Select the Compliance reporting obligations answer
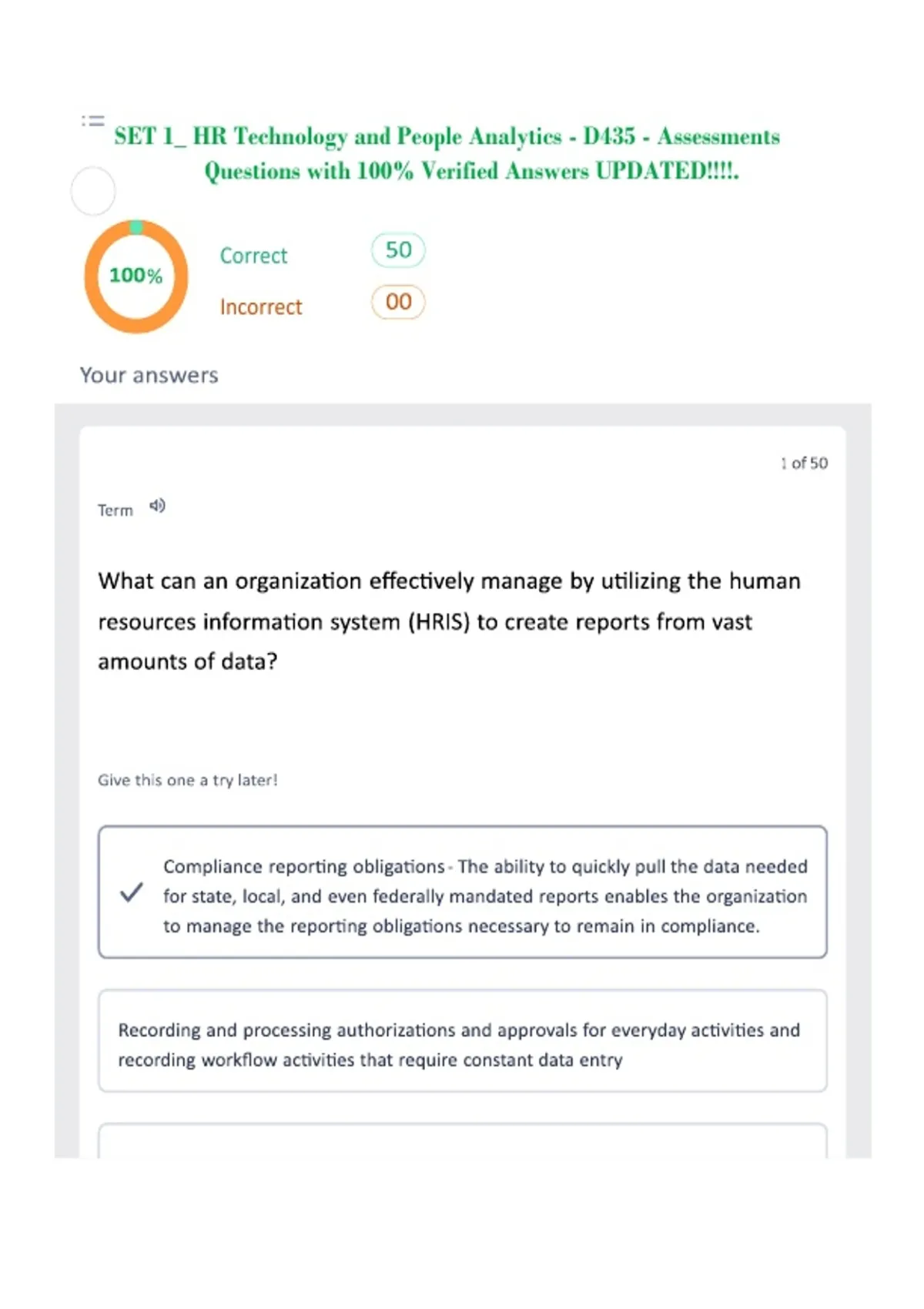This screenshot has width=924, height=1309. pos(463,892)
